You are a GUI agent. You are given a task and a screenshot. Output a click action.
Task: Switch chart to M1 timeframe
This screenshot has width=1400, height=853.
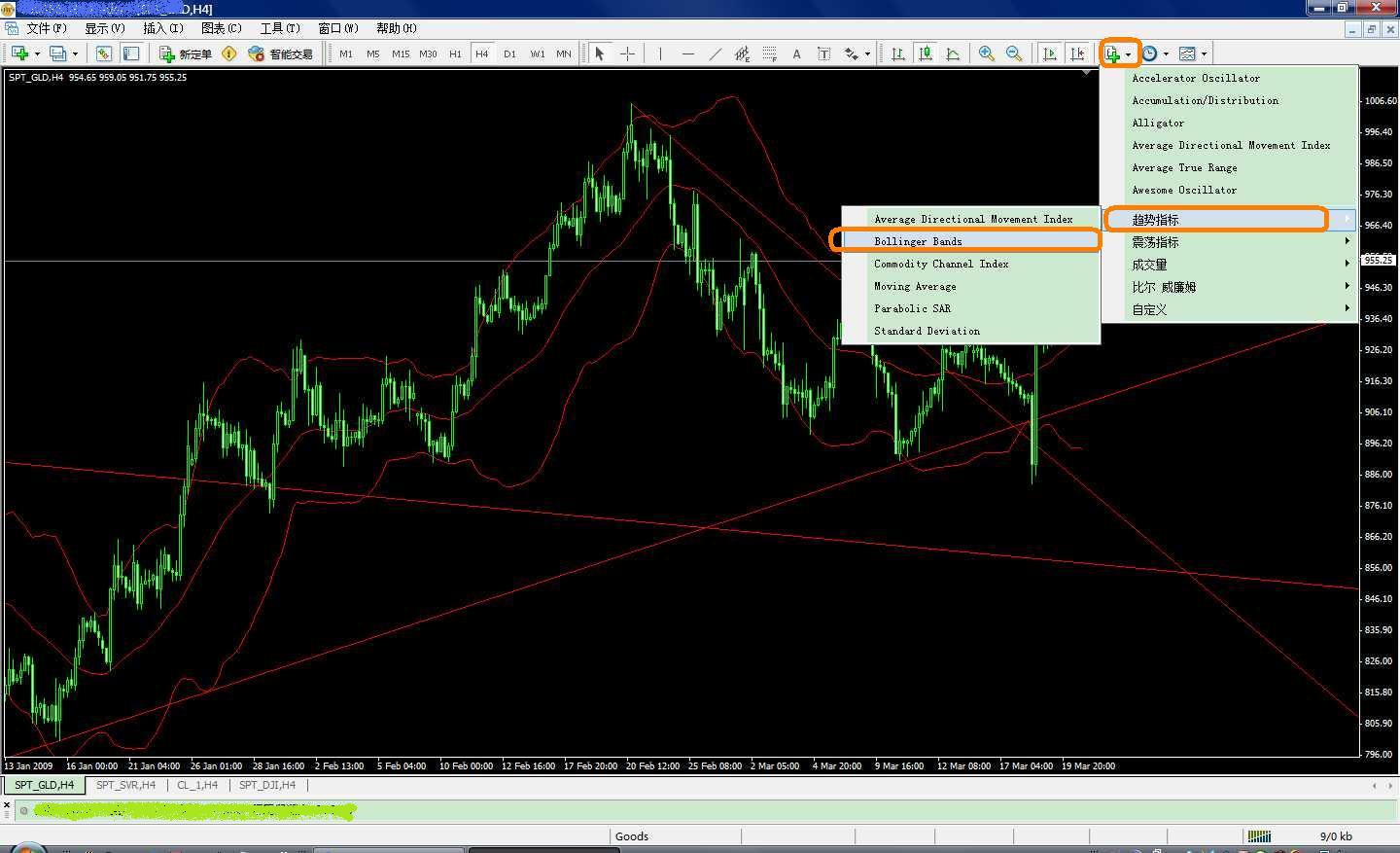coord(346,53)
